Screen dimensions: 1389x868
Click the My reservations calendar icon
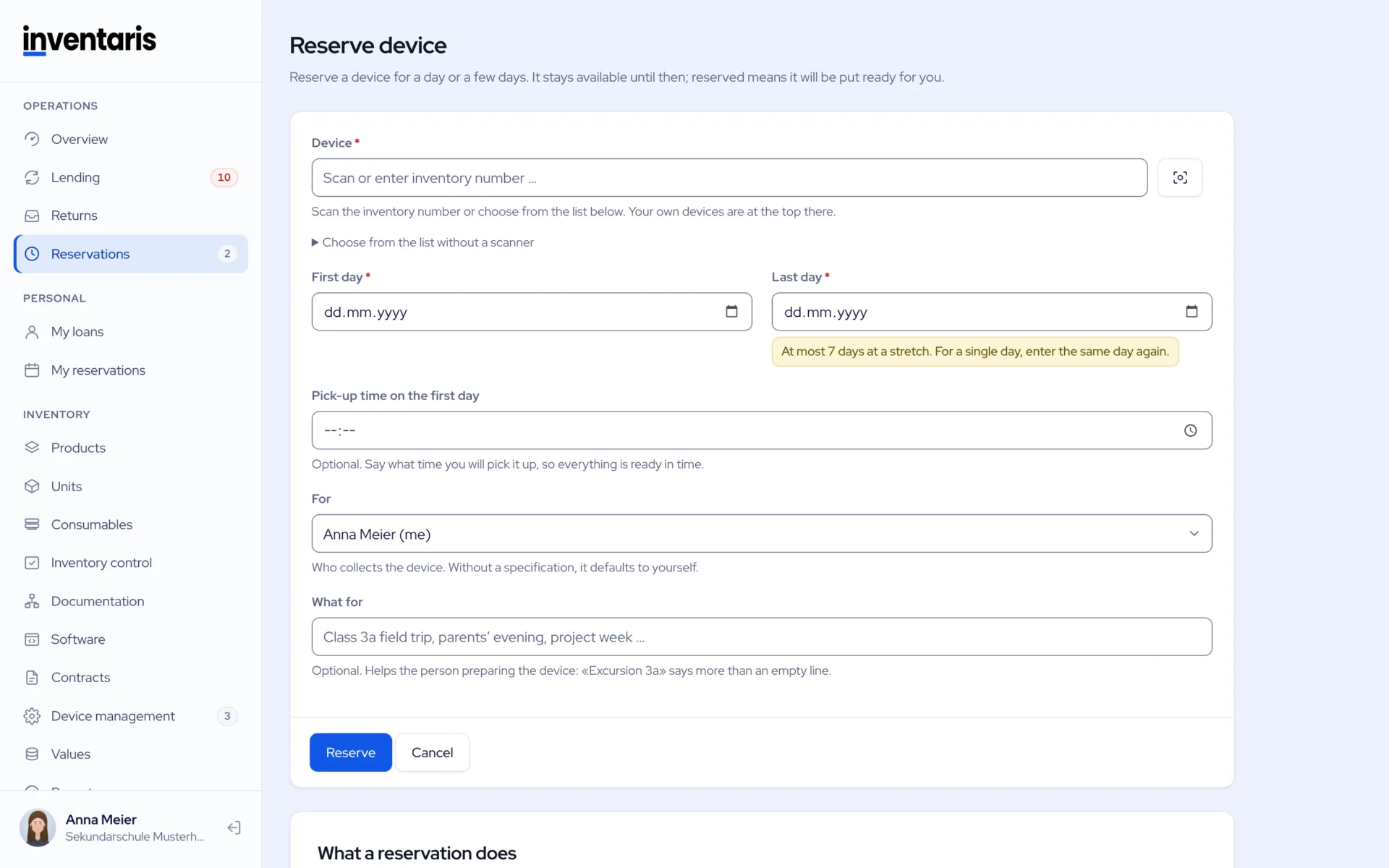click(x=32, y=370)
